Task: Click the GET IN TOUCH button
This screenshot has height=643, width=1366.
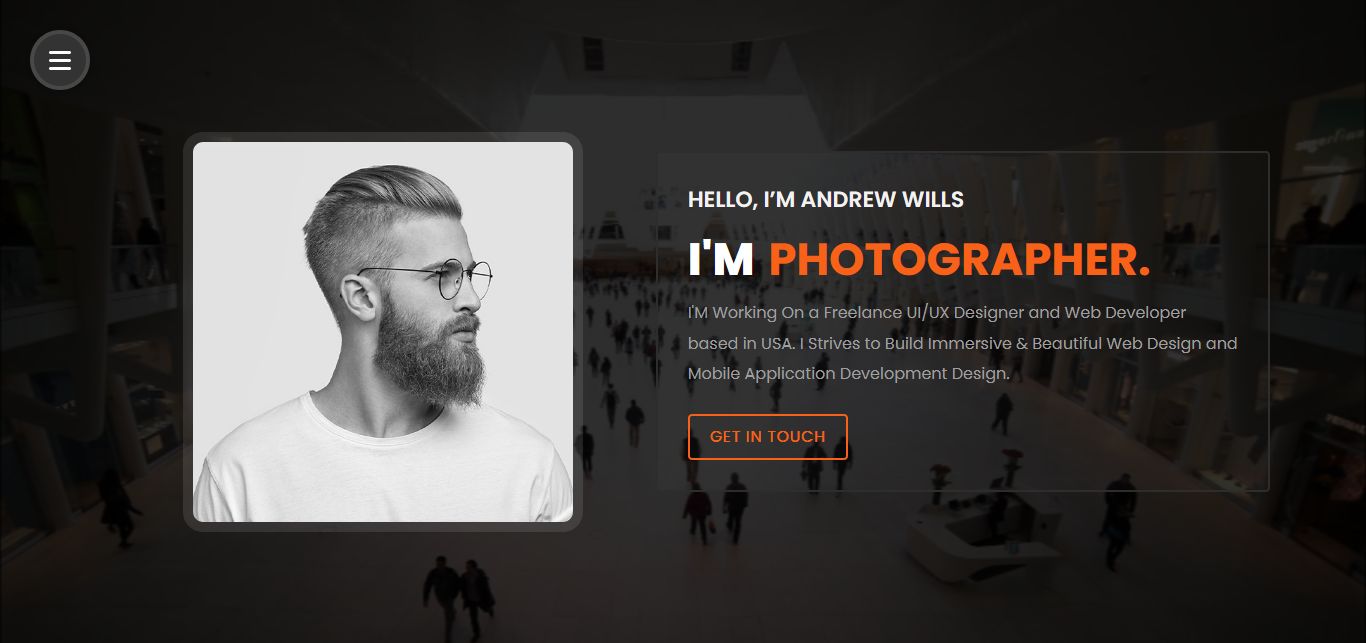Action: click(768, 437)
